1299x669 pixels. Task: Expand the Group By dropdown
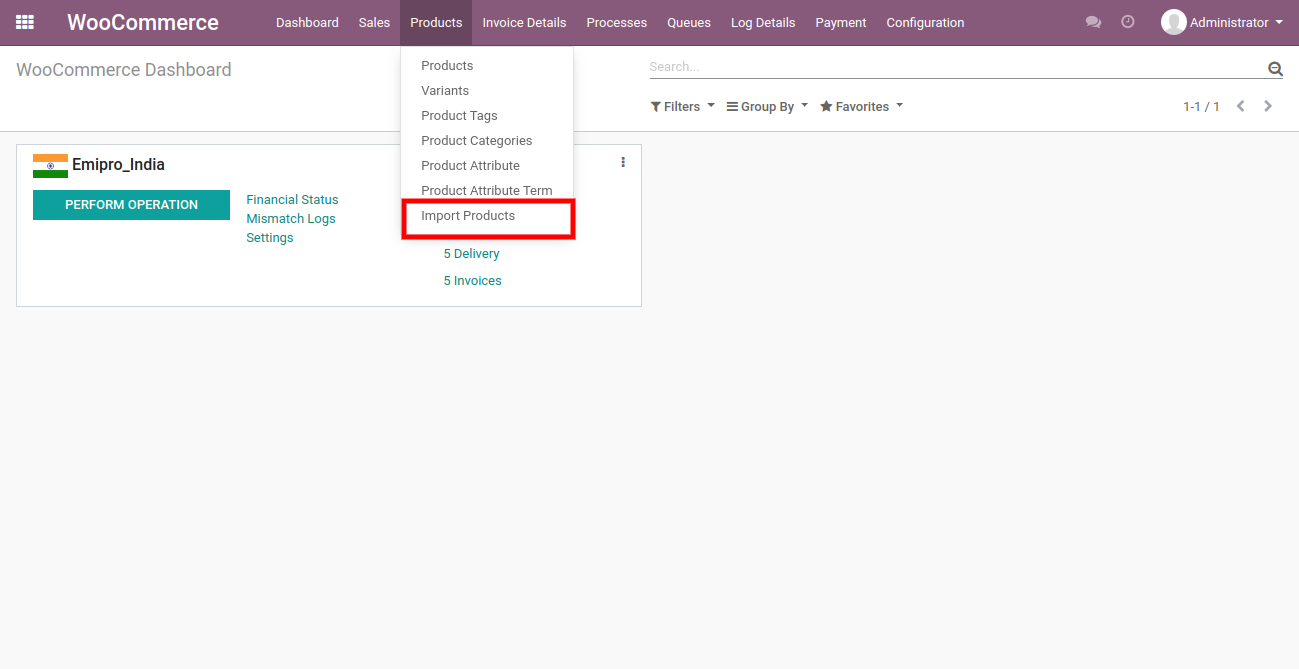tap(767, 106)
